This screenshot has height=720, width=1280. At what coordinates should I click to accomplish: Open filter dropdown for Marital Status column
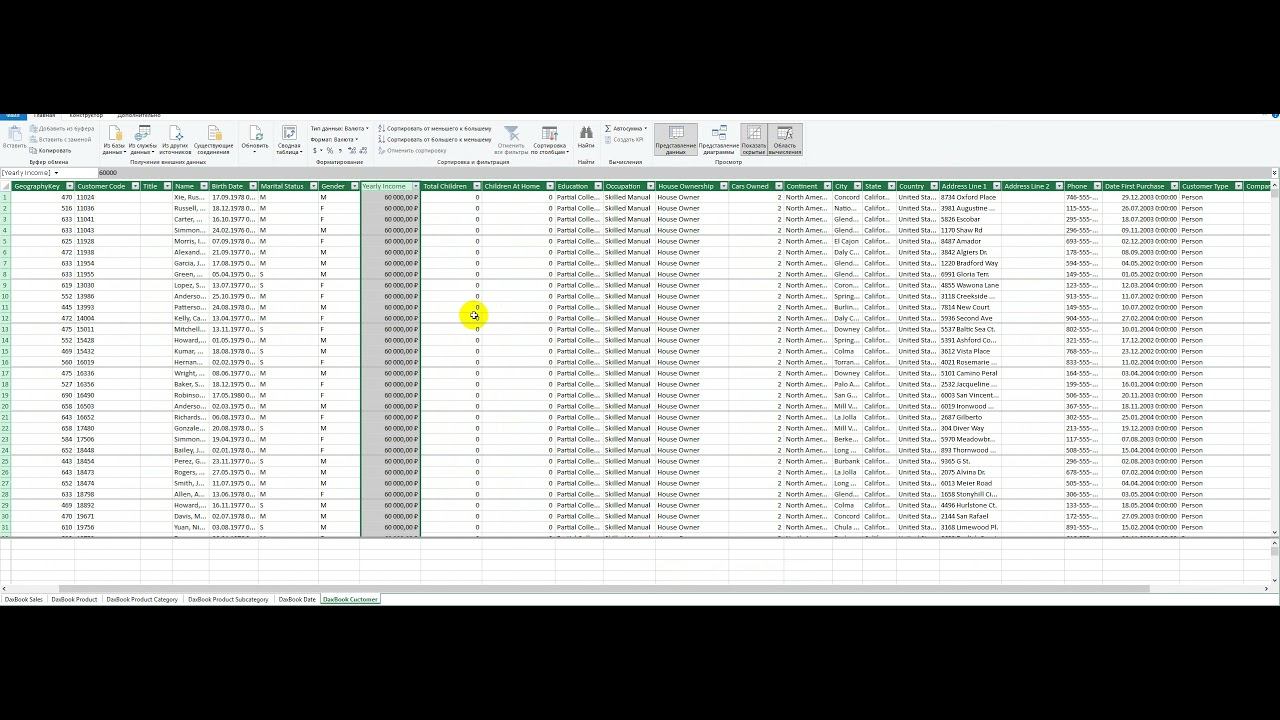313,186
